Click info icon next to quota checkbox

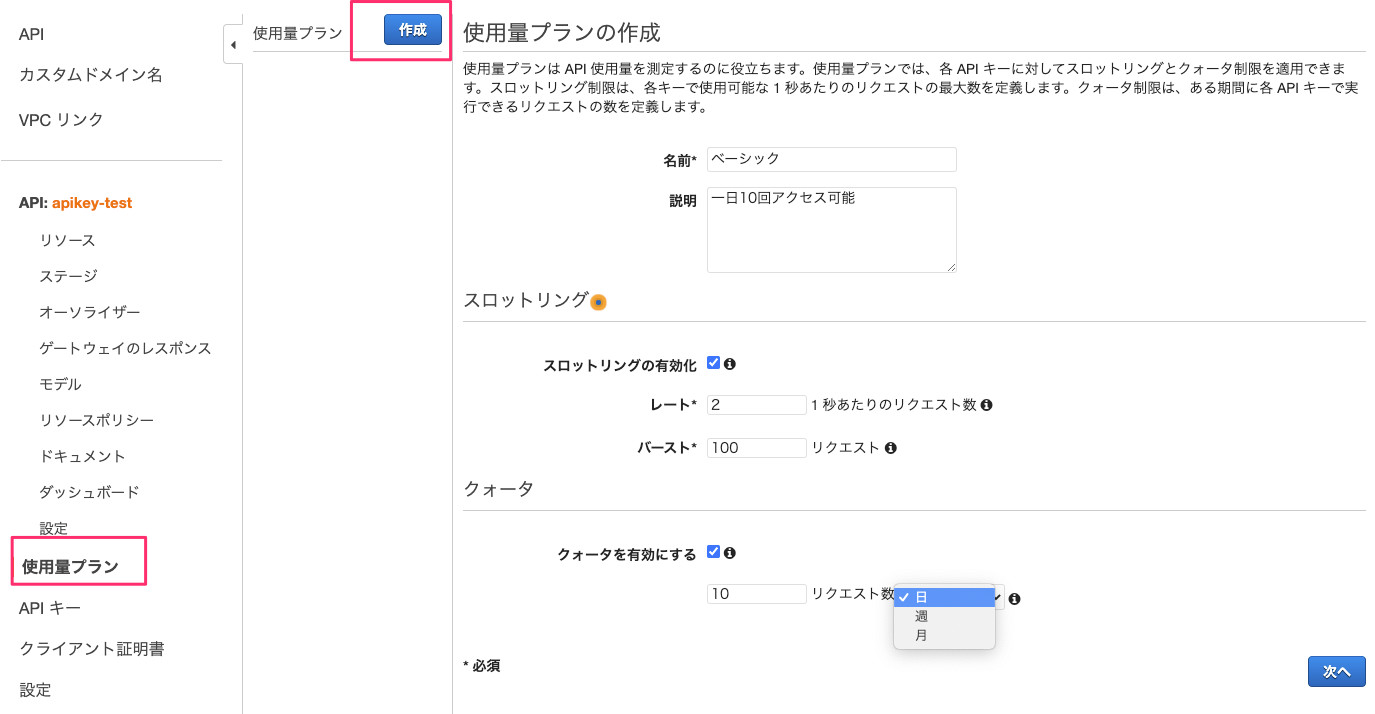point(730,552)
